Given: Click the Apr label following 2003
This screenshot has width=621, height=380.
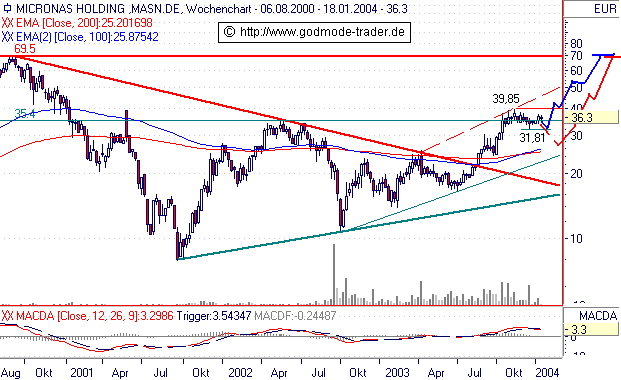Looking at the screenshot, I should click(436, 373).
